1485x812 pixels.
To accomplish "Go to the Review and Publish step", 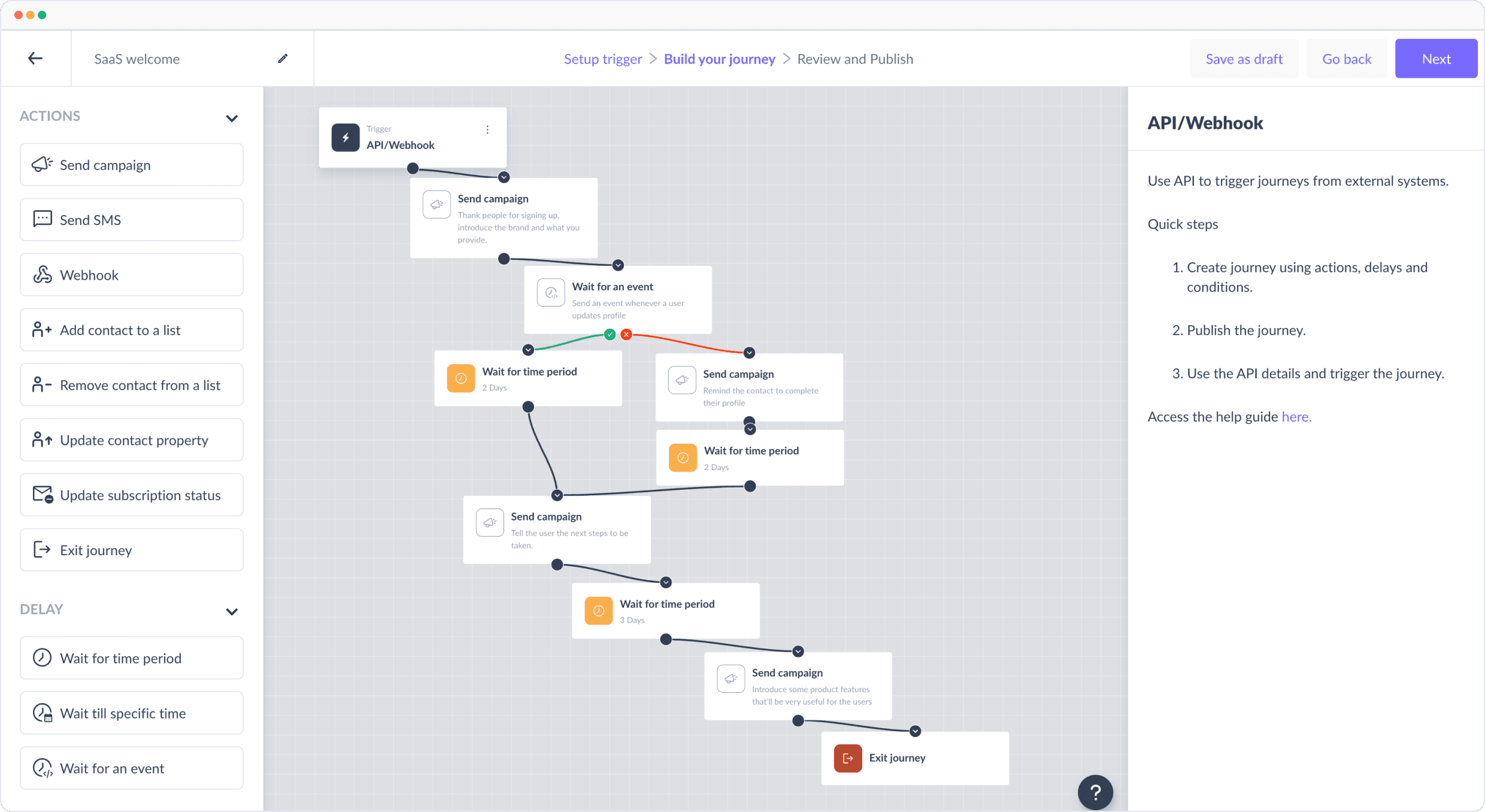I will click(854, 59).
